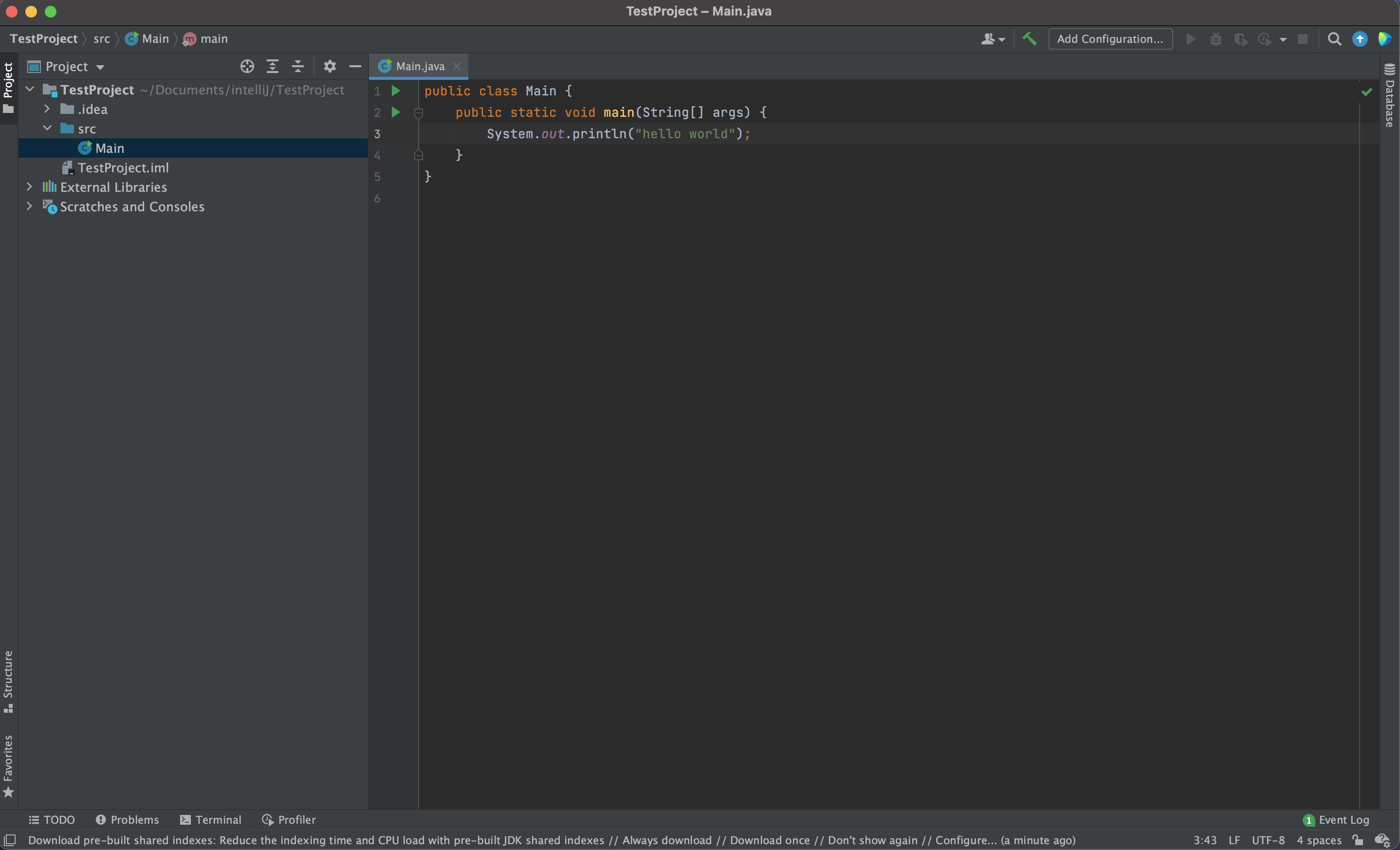1400x850 pixels.
Task: Click the green inspection checkmark
Action: pyautogui.click(x=1366, y=92)
